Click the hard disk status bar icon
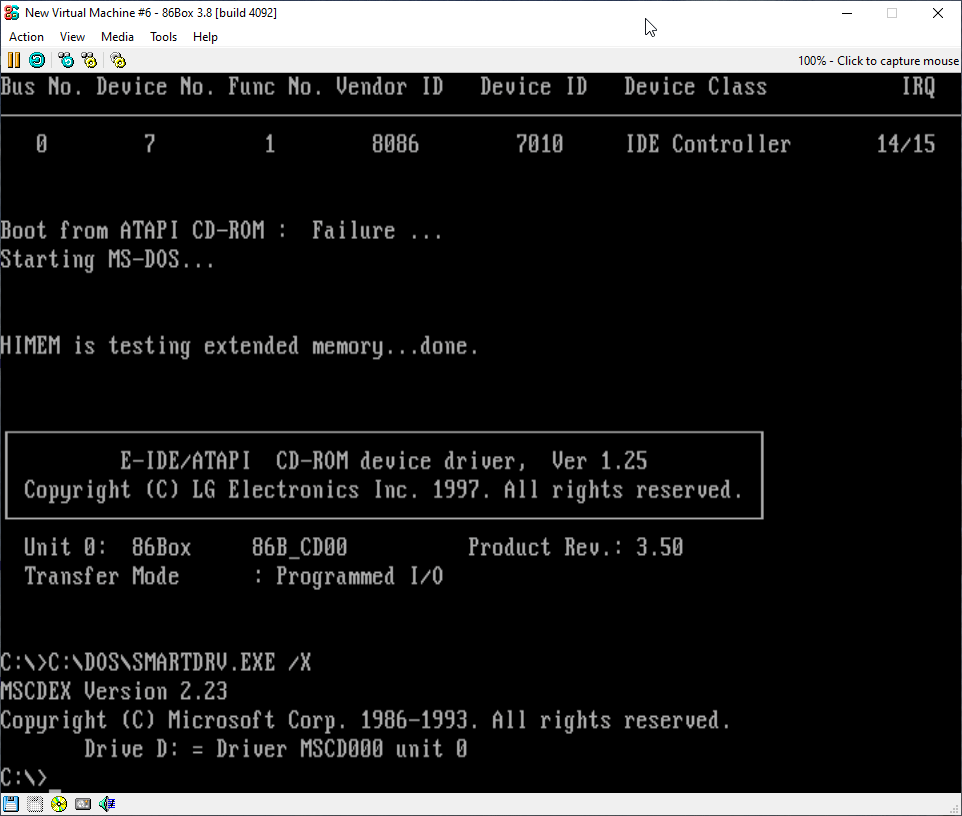 click(x=83, y=804)
